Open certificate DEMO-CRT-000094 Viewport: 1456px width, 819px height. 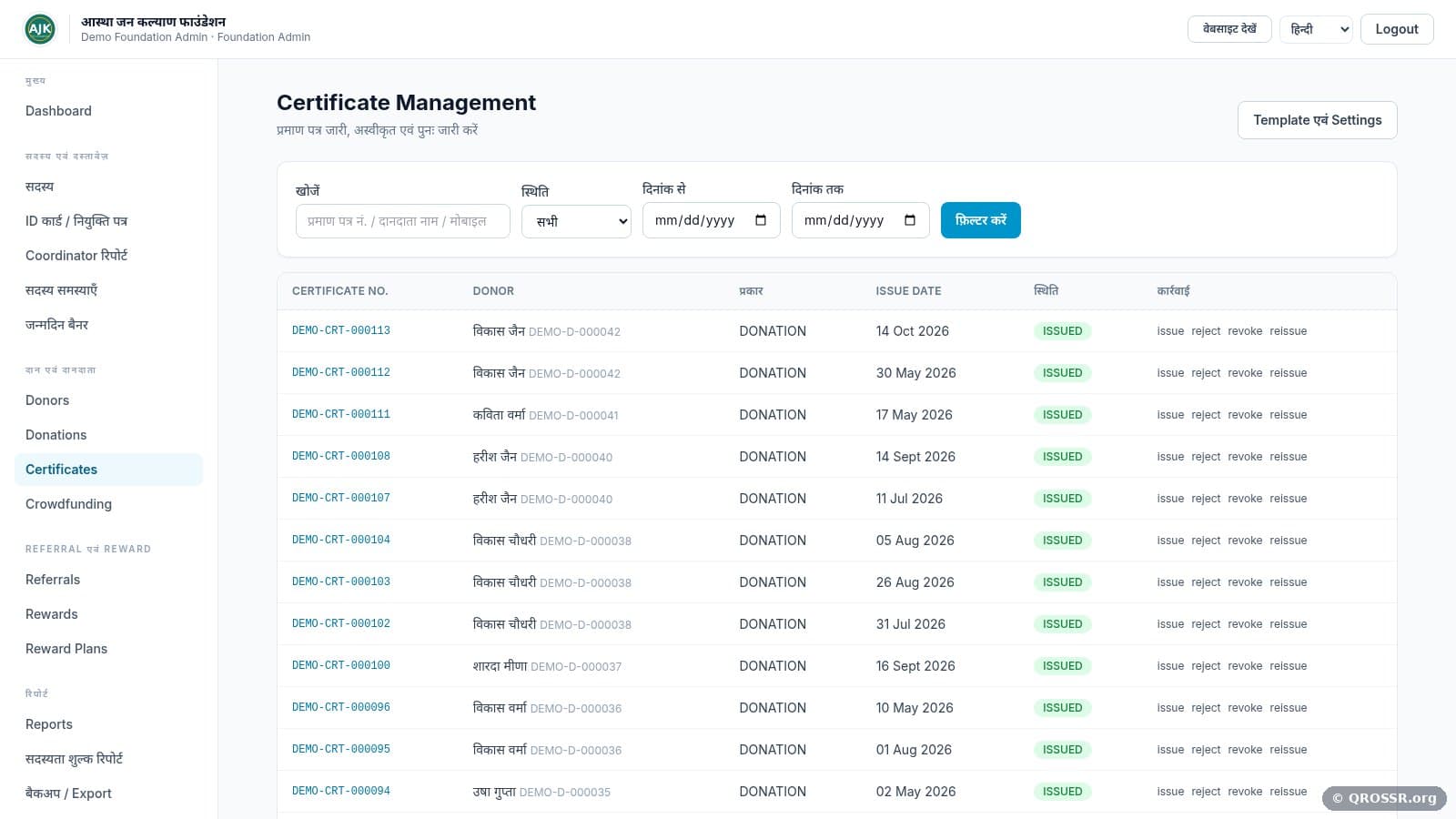point(341,792)
